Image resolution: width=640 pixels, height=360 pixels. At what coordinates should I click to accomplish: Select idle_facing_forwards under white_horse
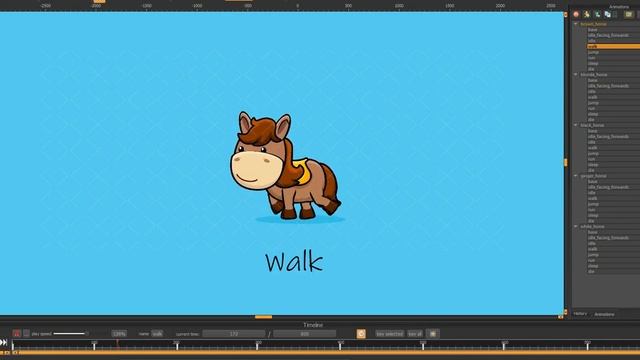[x=613, y=238]
